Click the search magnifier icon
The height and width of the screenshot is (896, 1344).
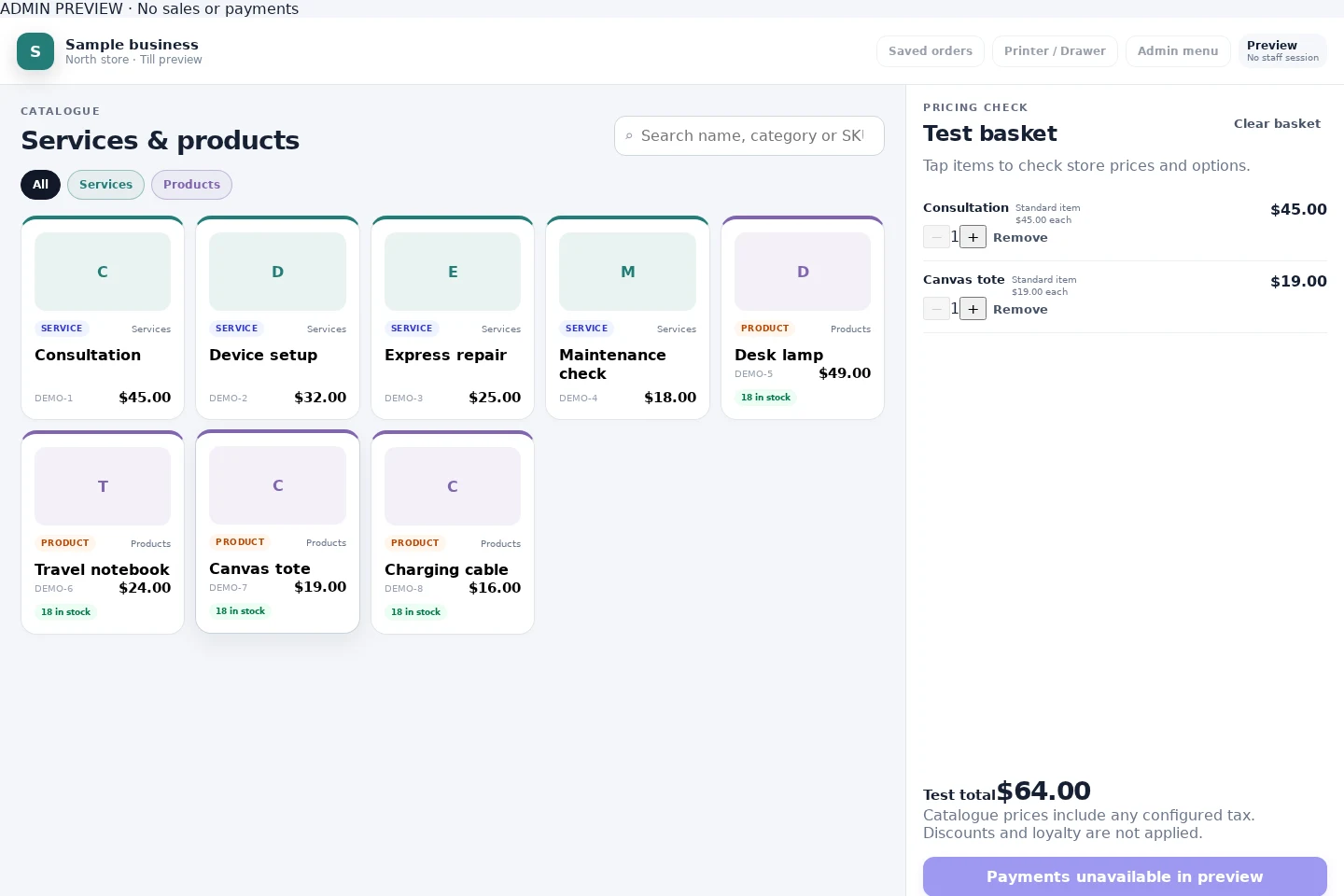tap(629, 136)
